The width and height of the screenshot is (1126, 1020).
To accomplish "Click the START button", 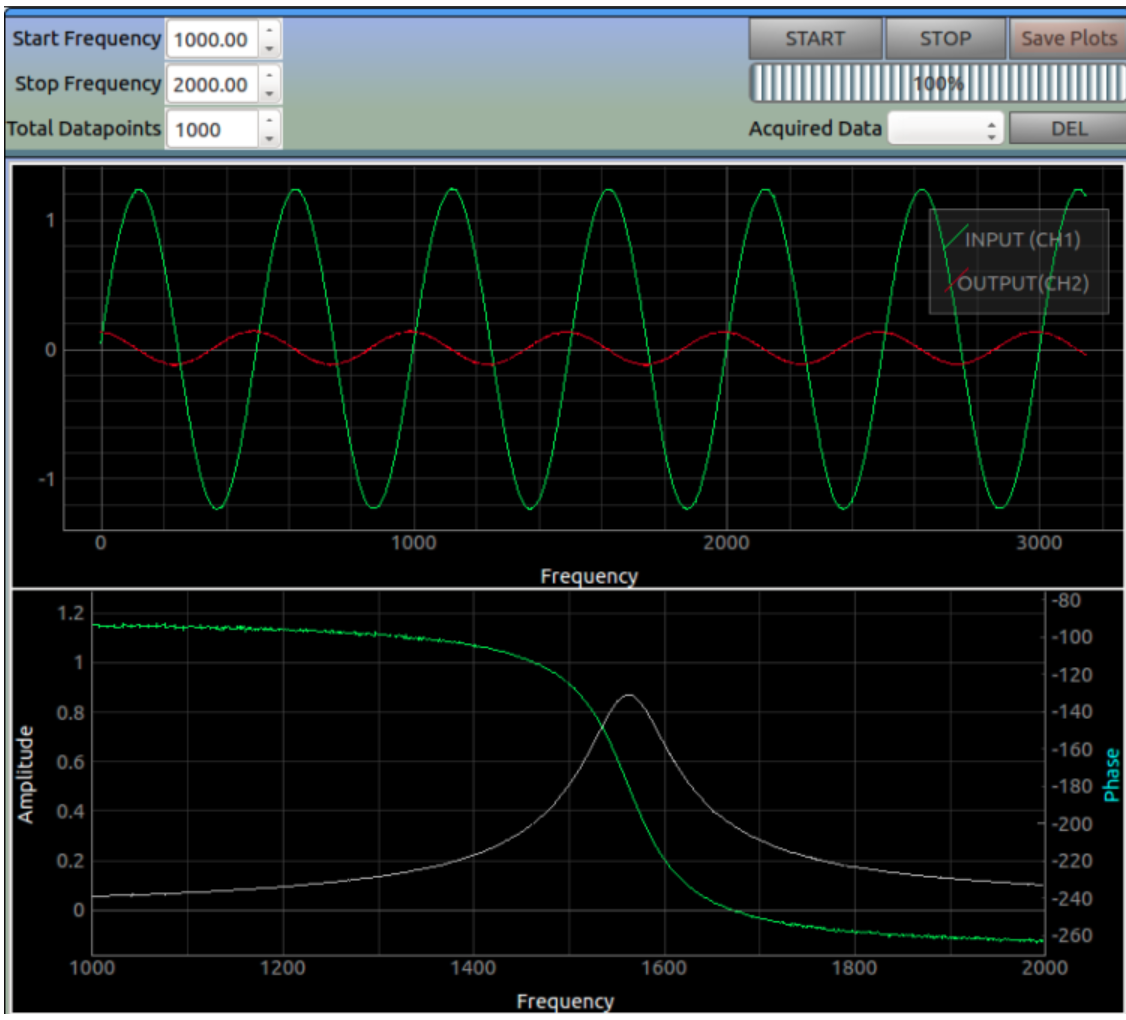I will pyautogui.click(x=815, y=39).
